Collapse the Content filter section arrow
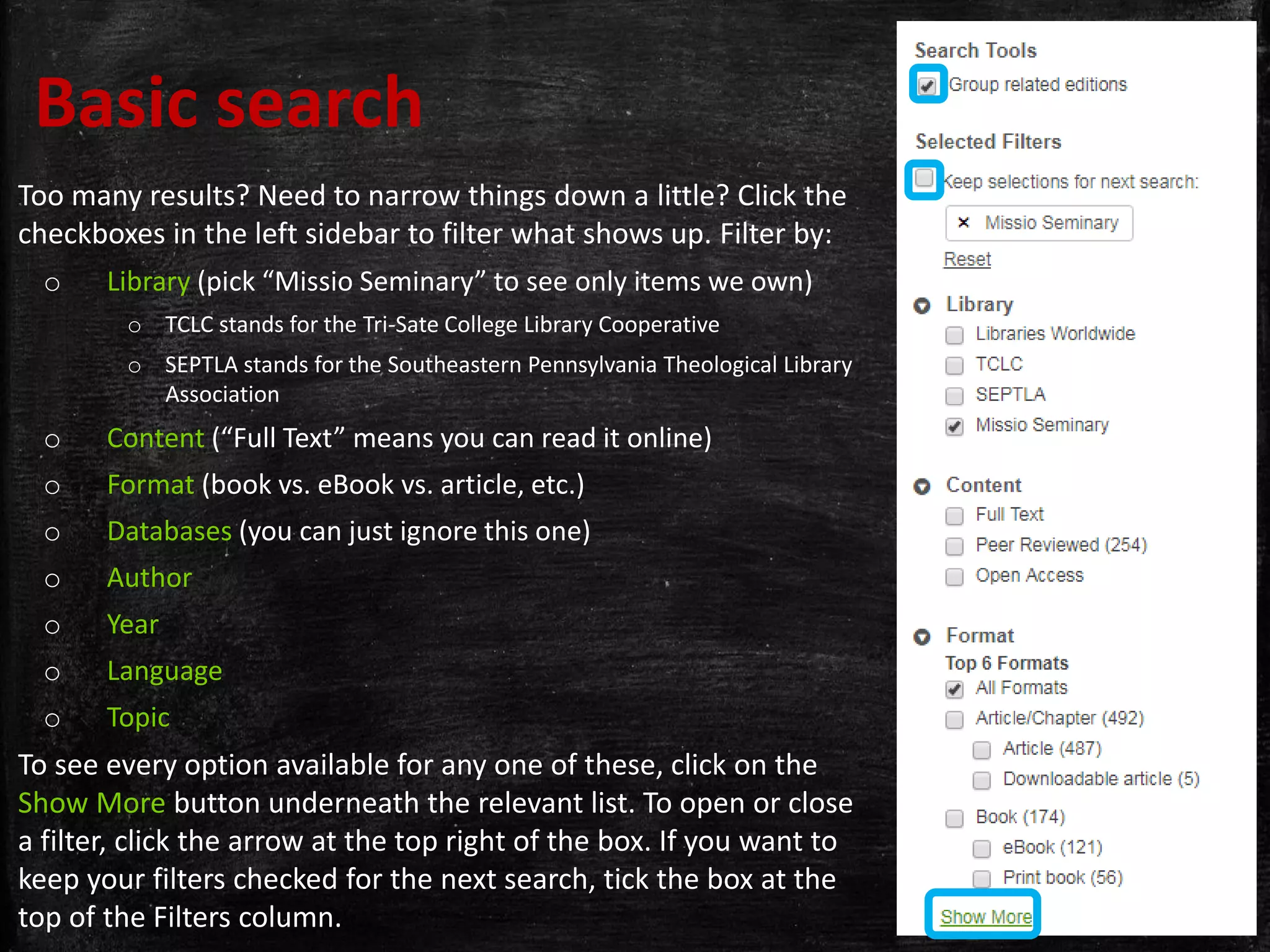Image resolution: width=1270 pixels, height=952 pixels. [x=922, y=487]
